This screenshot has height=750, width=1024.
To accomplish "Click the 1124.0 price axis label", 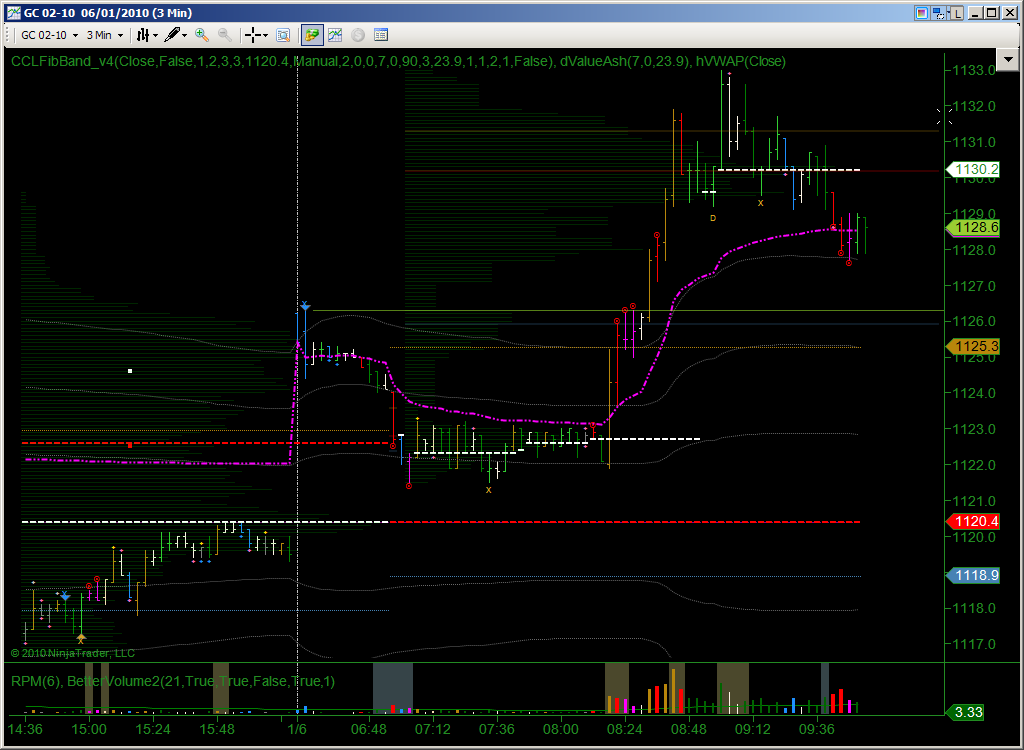I will 973,393.
